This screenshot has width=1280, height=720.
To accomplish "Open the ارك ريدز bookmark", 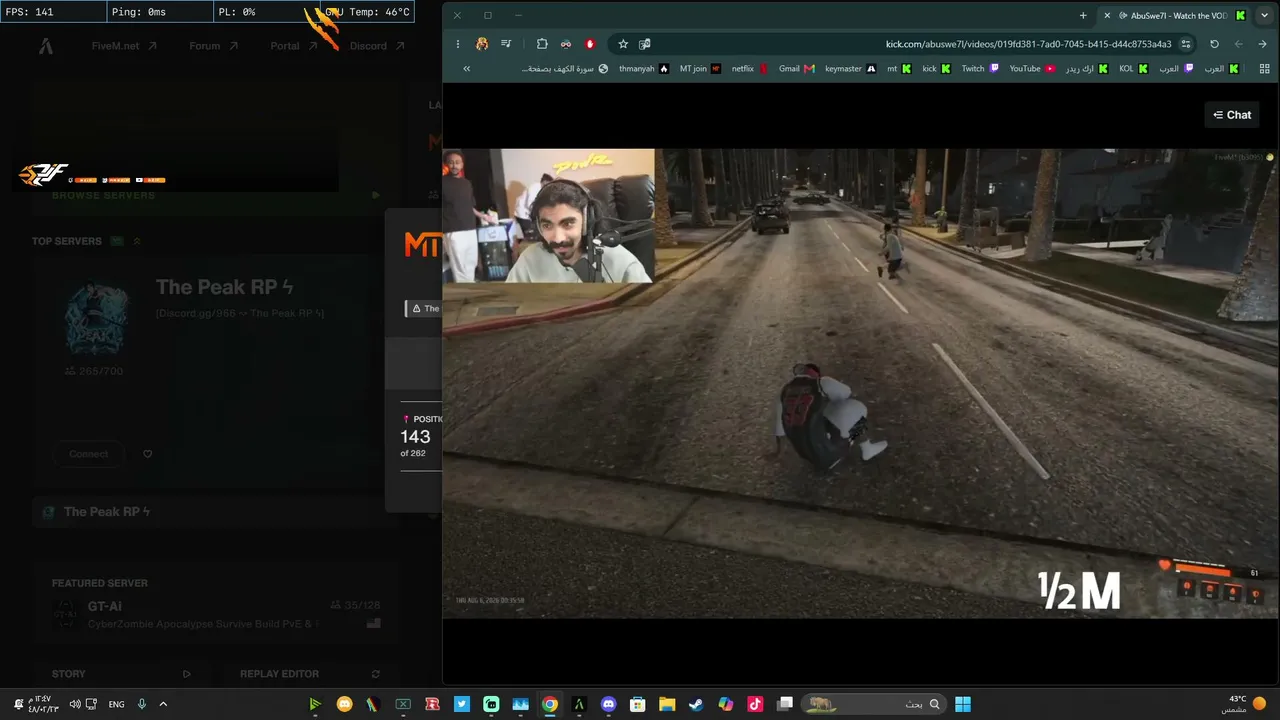I will pyautogui.click(x=1087, y=69).
